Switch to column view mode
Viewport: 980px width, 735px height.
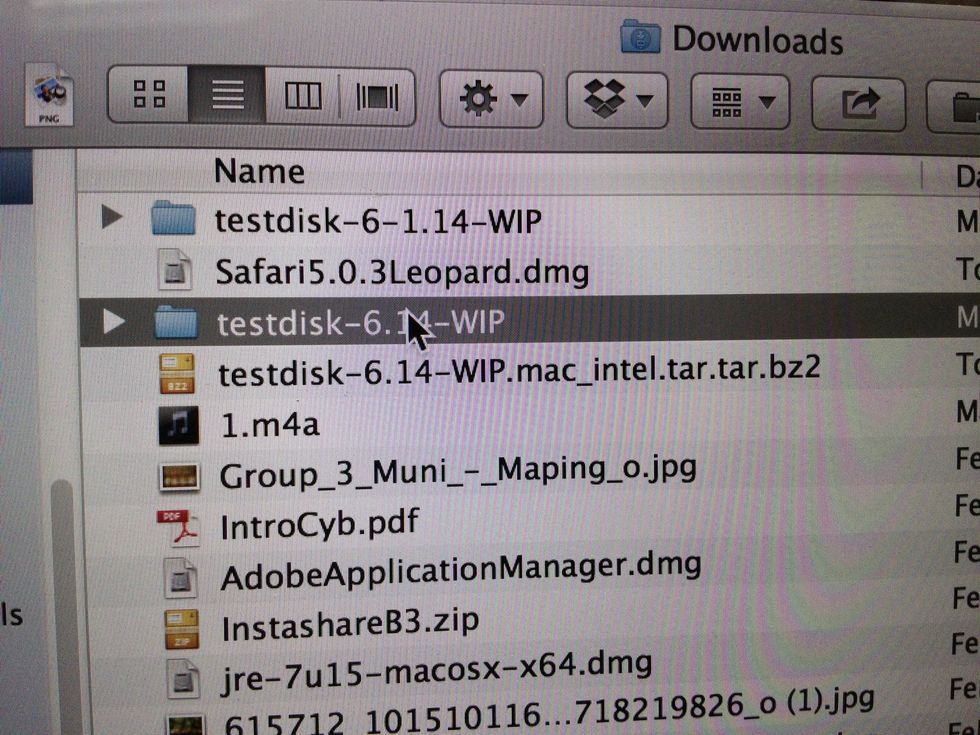coord(302,97)
